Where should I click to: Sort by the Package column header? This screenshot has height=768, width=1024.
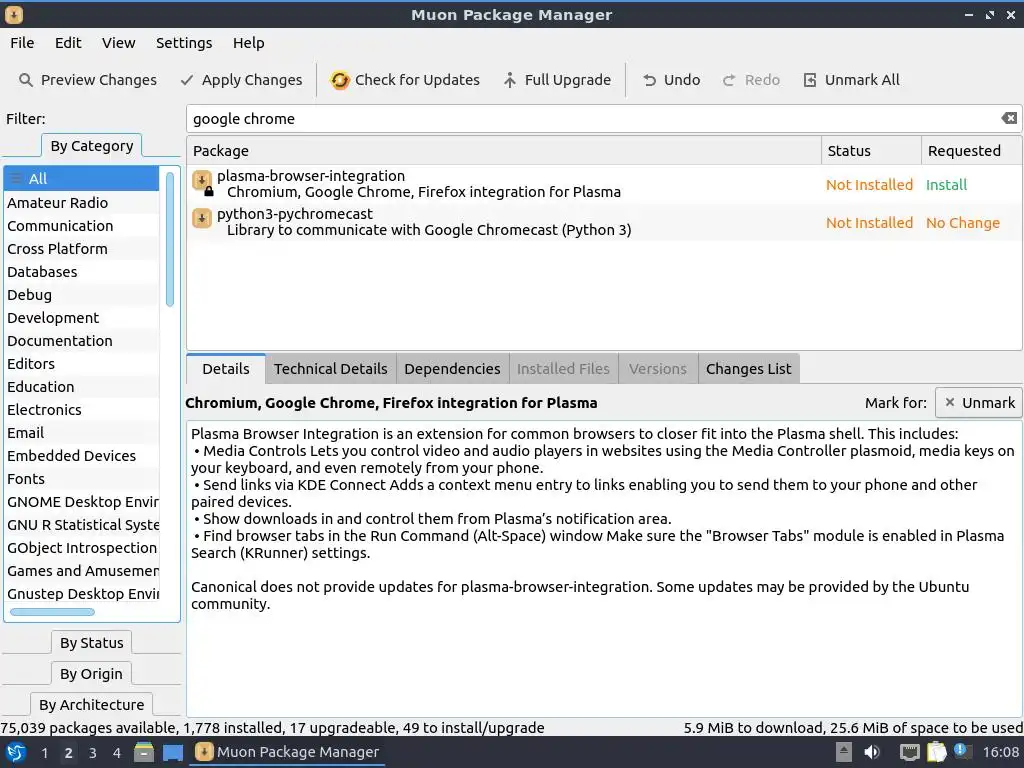504,151
